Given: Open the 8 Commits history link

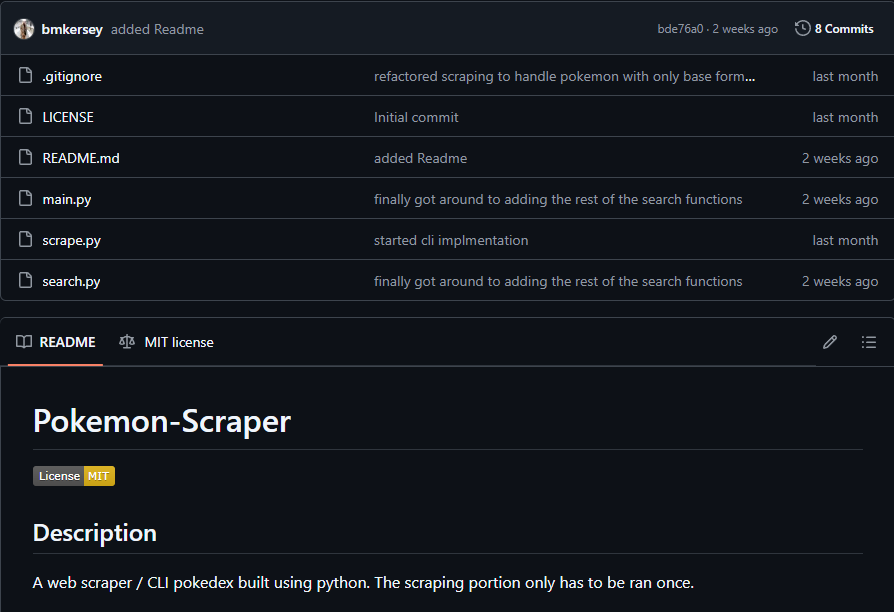Looking at the screenshot, I should click(x=834, y=29).
